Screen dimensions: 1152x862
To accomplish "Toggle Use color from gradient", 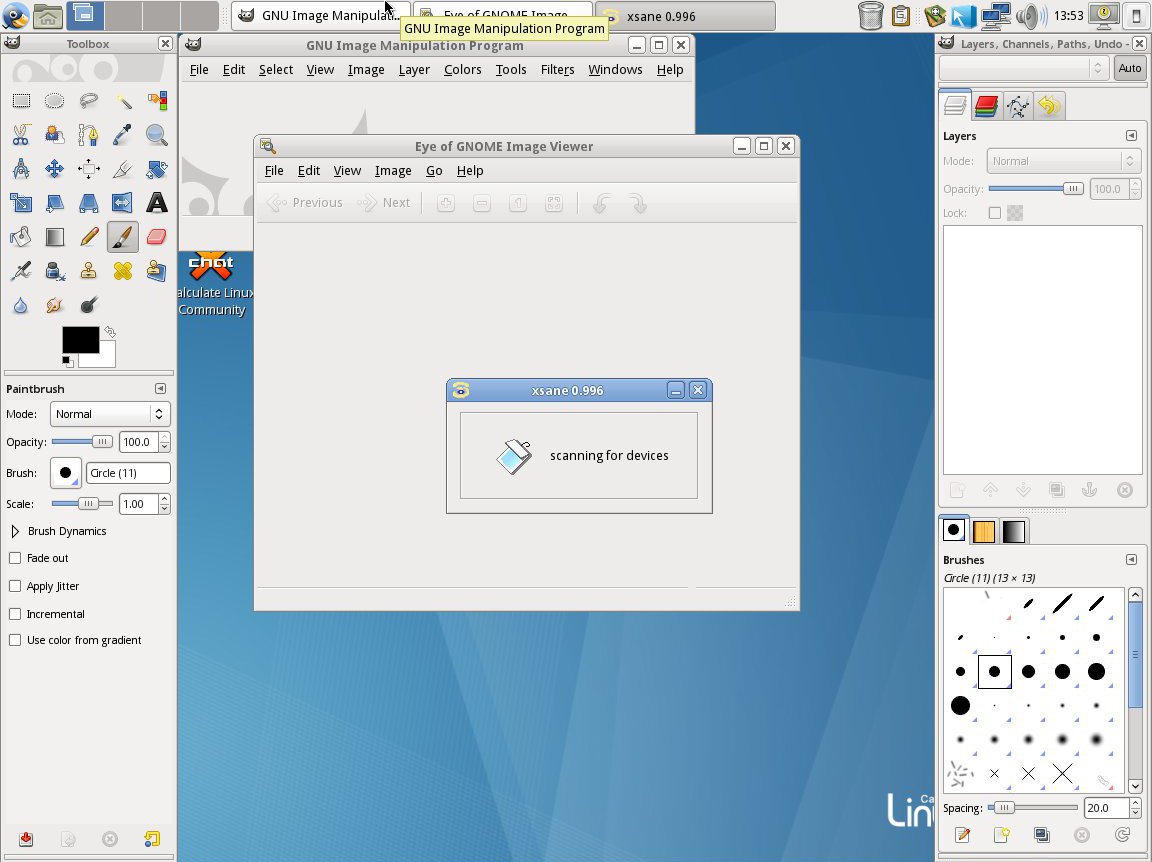I will [x=15, y=640].
